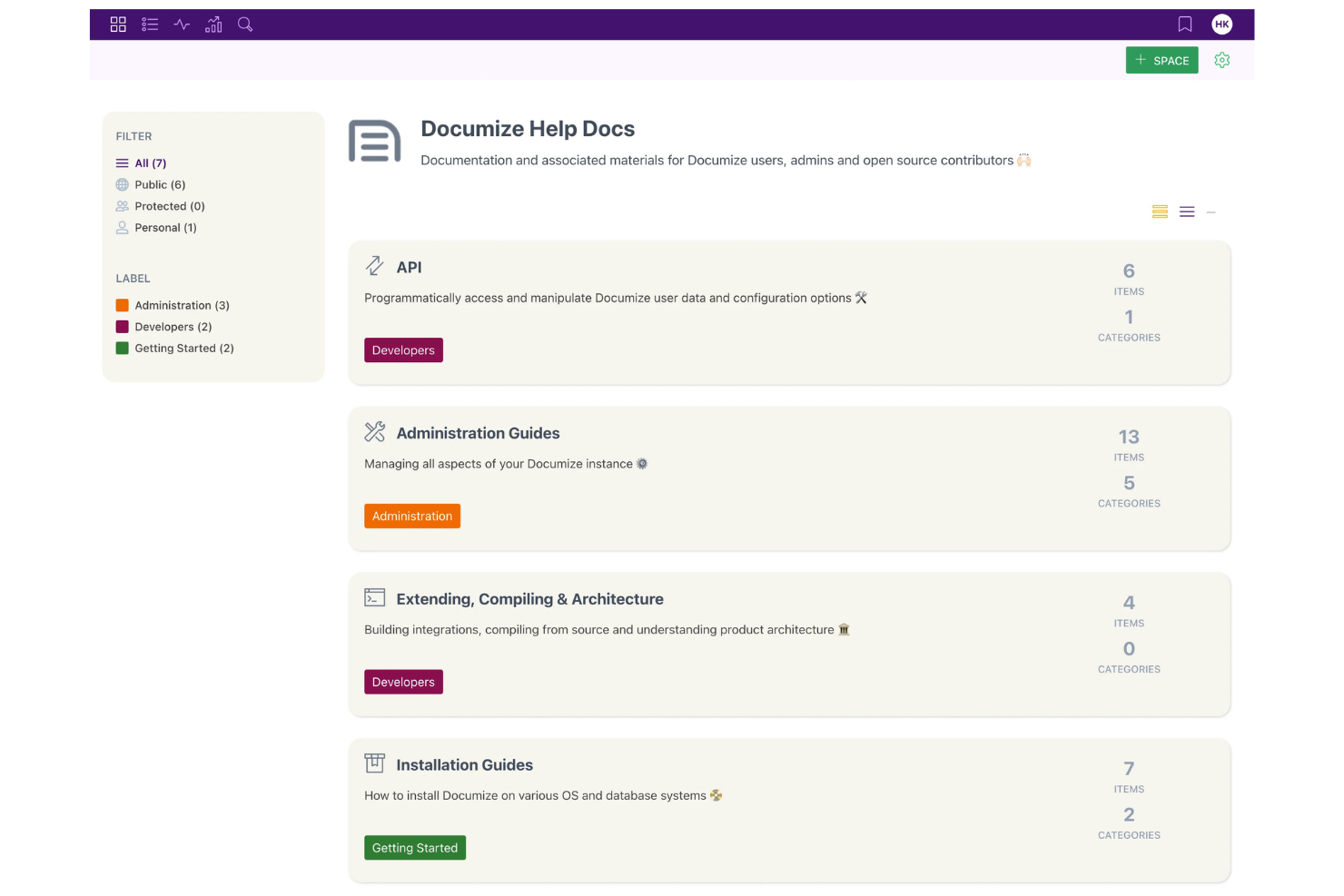Viewport: 1344px width, 896px height.
Task: Switch to the minimal dash view icon
Action: (x=1211, y=212)
